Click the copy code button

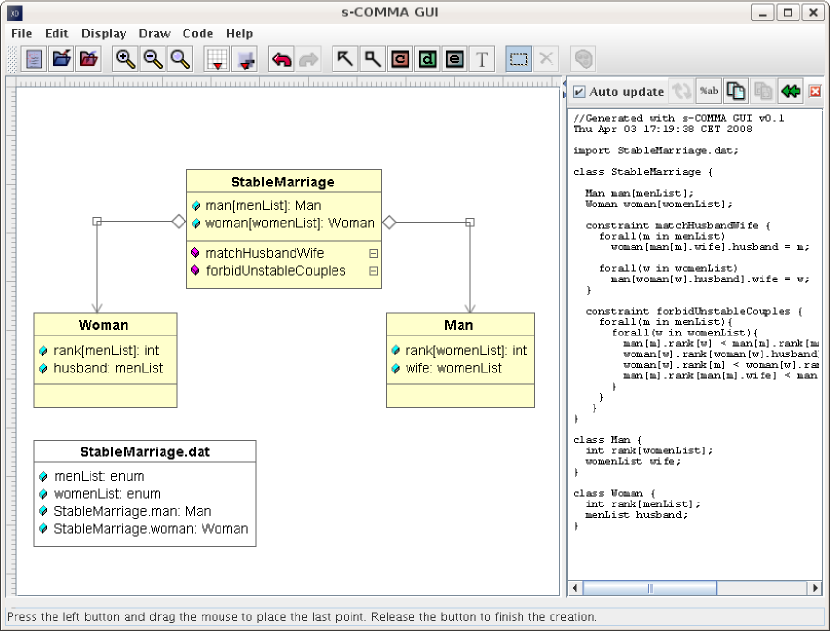coord(736,91)
